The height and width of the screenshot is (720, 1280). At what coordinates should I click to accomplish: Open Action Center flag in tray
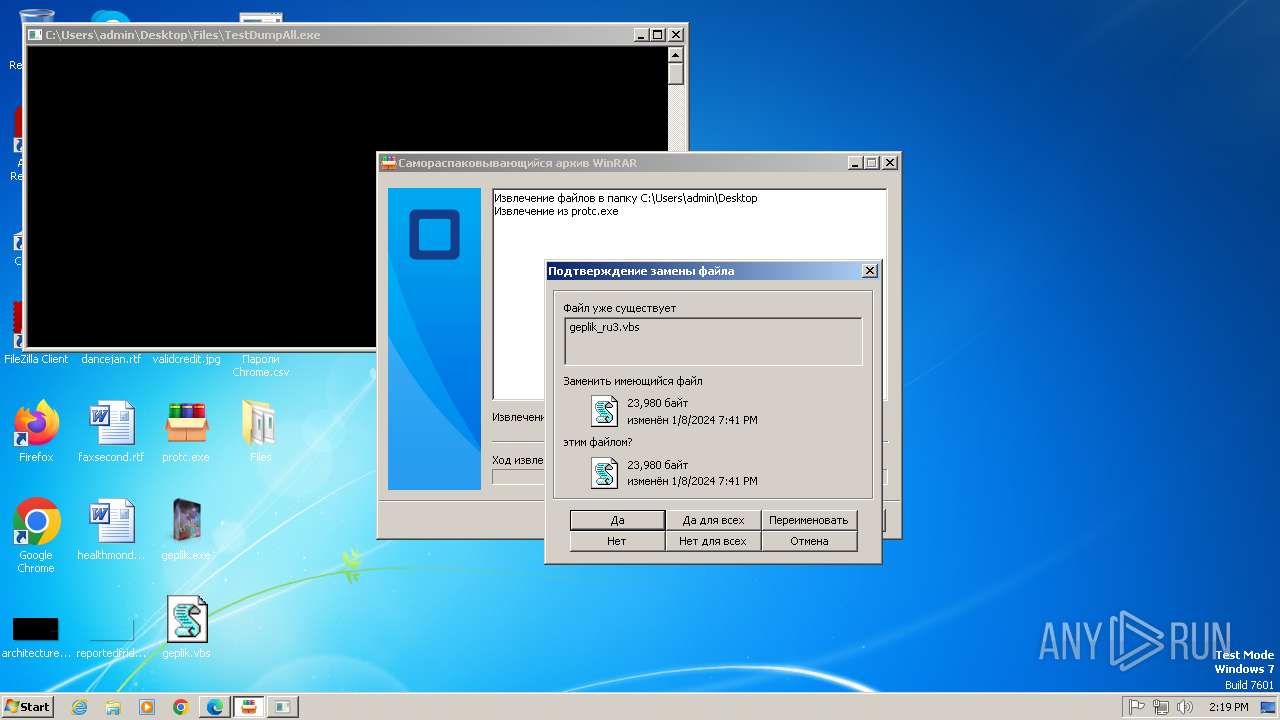(x=1136, y=707)
